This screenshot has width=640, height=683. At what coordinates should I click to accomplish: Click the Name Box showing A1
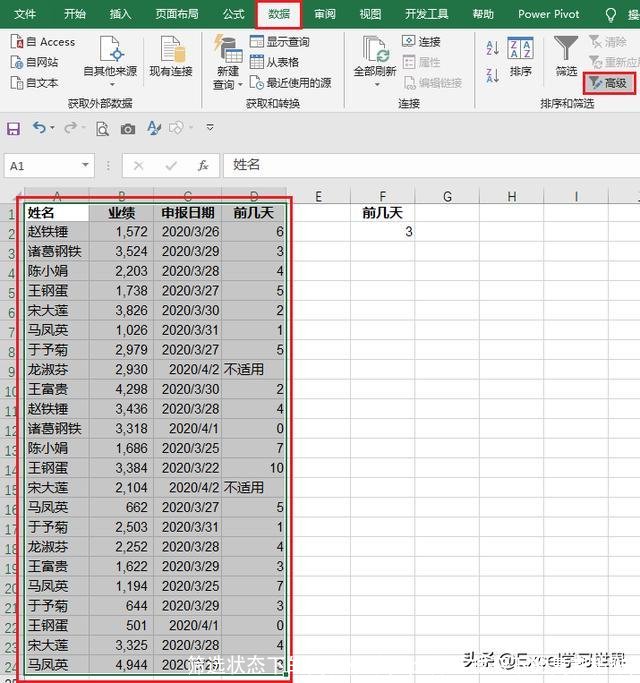42,166
